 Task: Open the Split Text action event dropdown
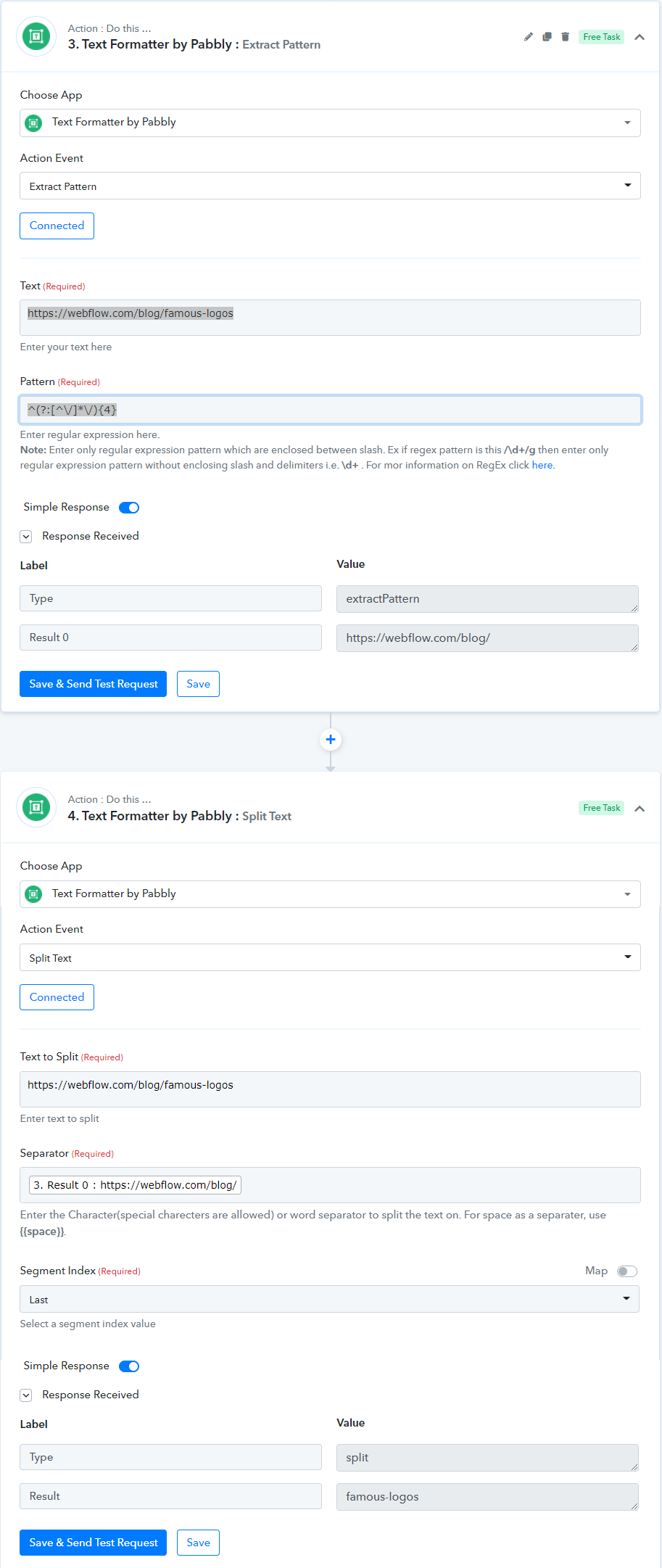[330, 957]
